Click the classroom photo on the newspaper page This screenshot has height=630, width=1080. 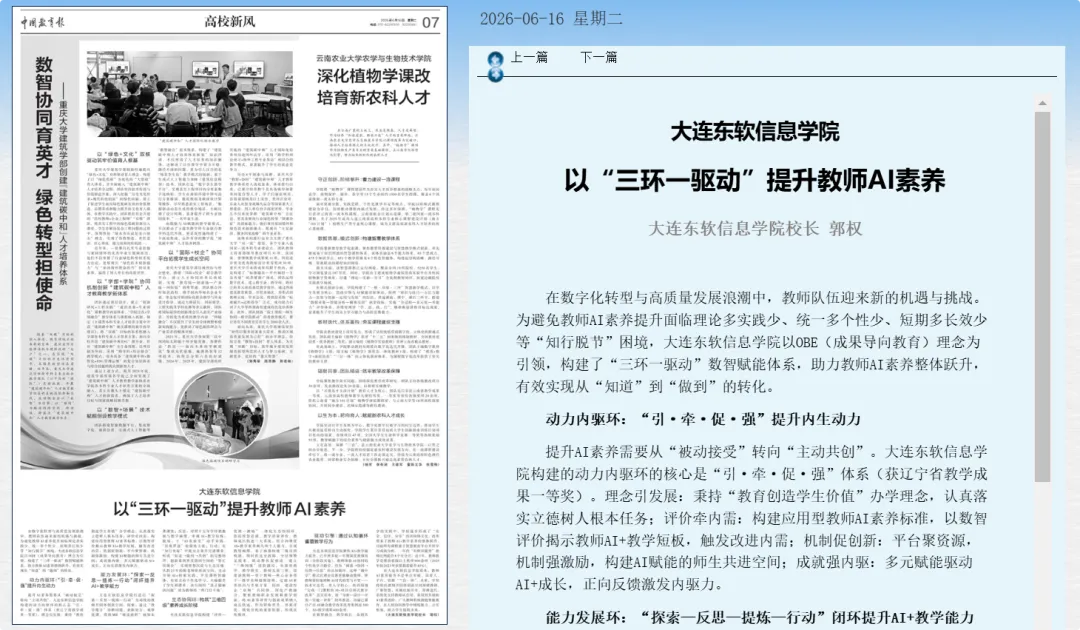click(189, 93)
